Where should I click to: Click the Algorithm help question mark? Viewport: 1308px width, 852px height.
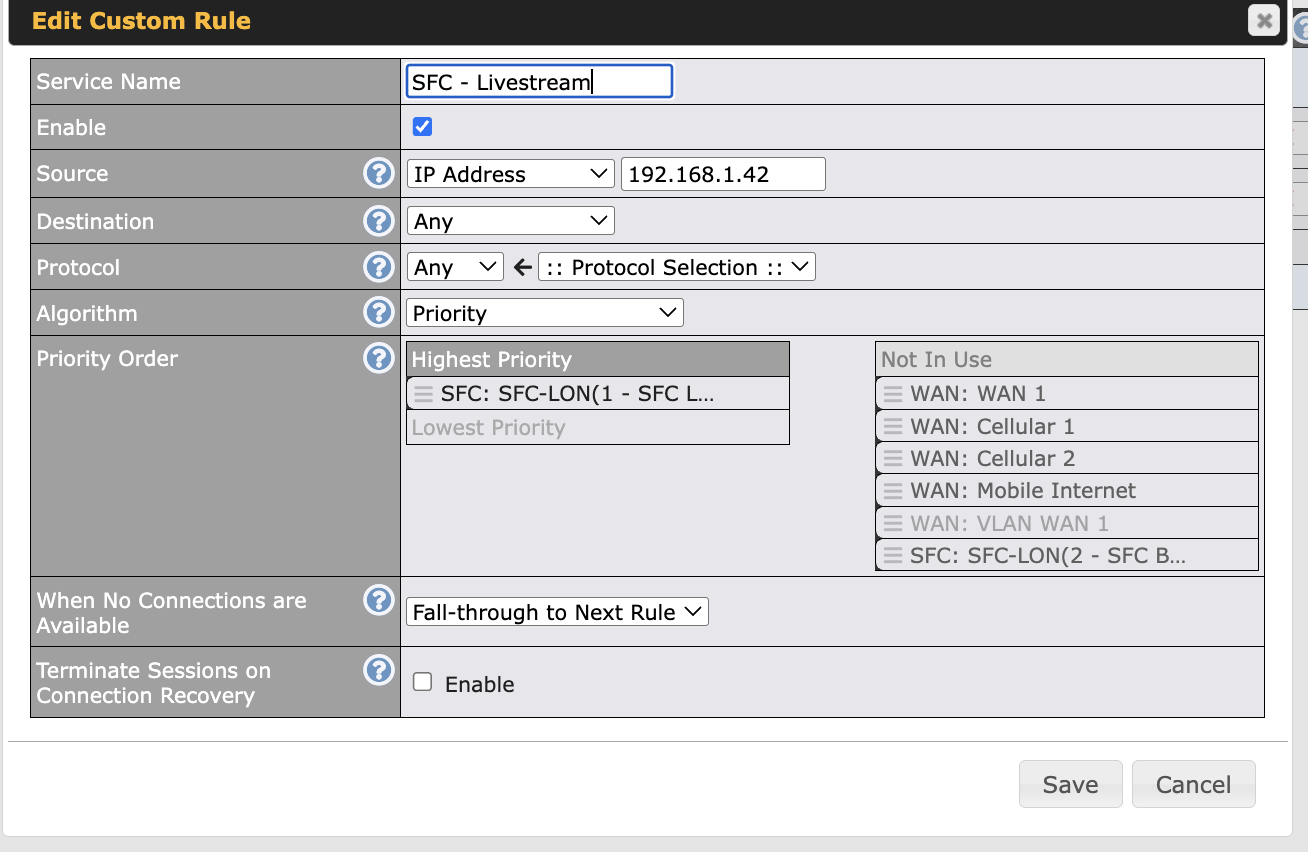378,313
